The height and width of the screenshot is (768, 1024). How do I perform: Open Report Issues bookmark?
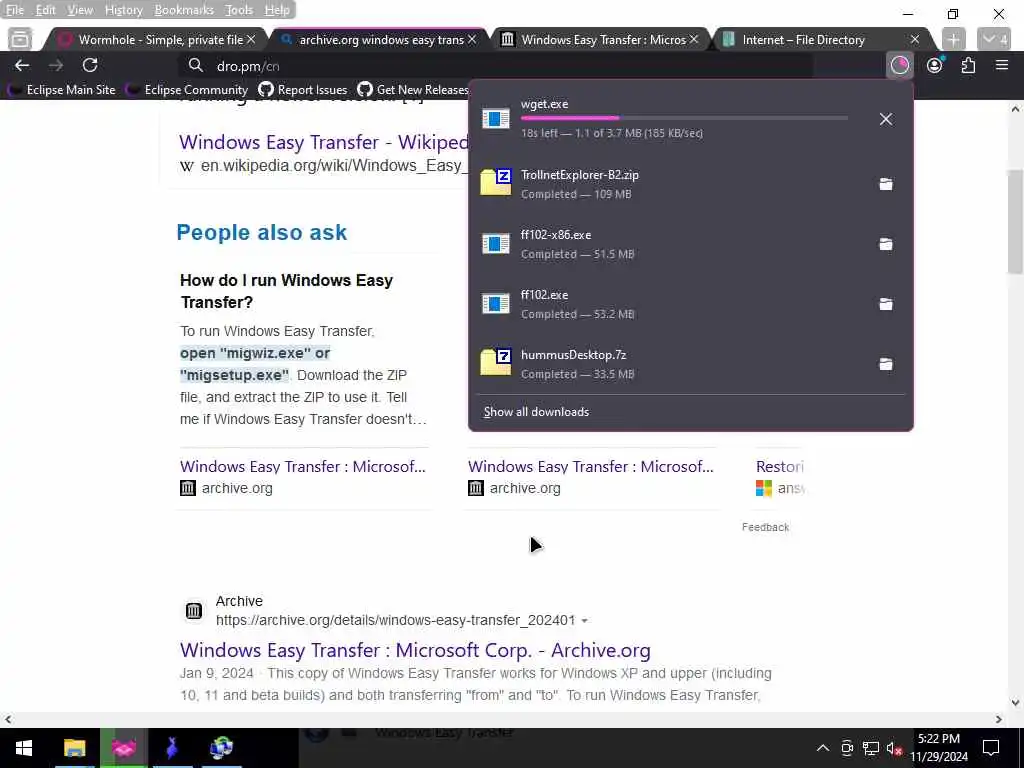pyautogui.click(x=303, y=89)
